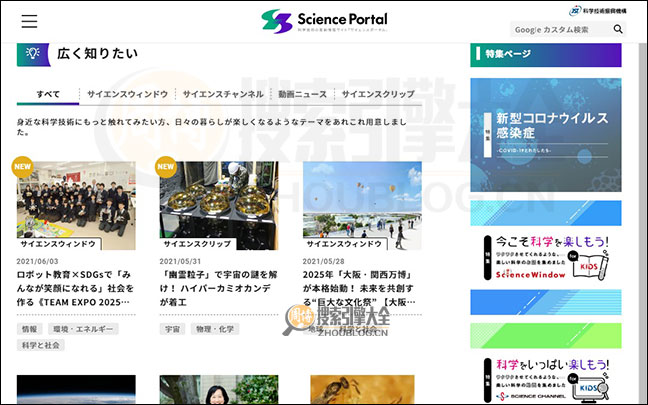Open the JST logo link at top right
Viewport: 648px width, 405px height.
point(598,11)
